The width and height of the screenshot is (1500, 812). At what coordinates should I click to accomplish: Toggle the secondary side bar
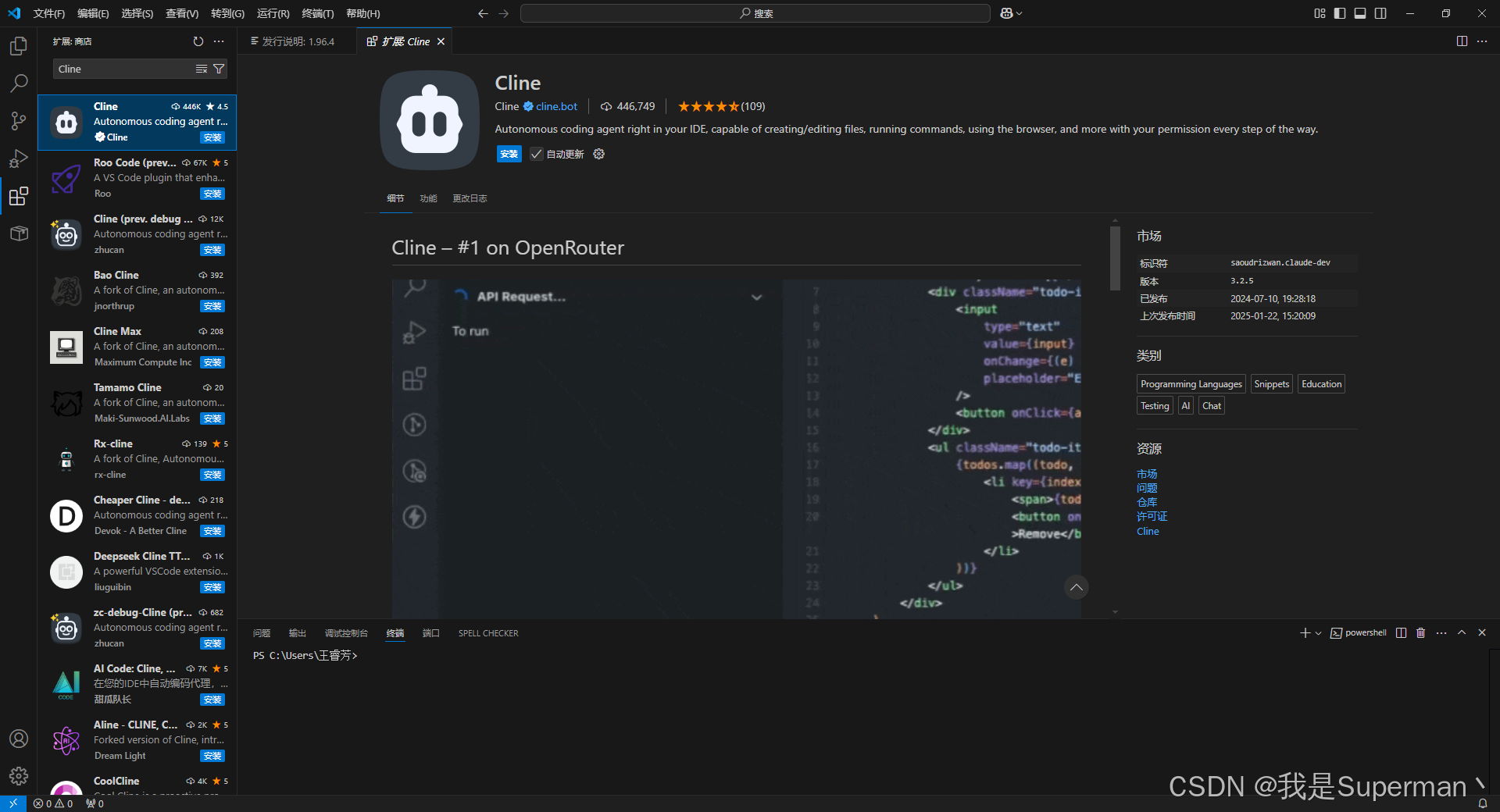tap(1380, 13)
